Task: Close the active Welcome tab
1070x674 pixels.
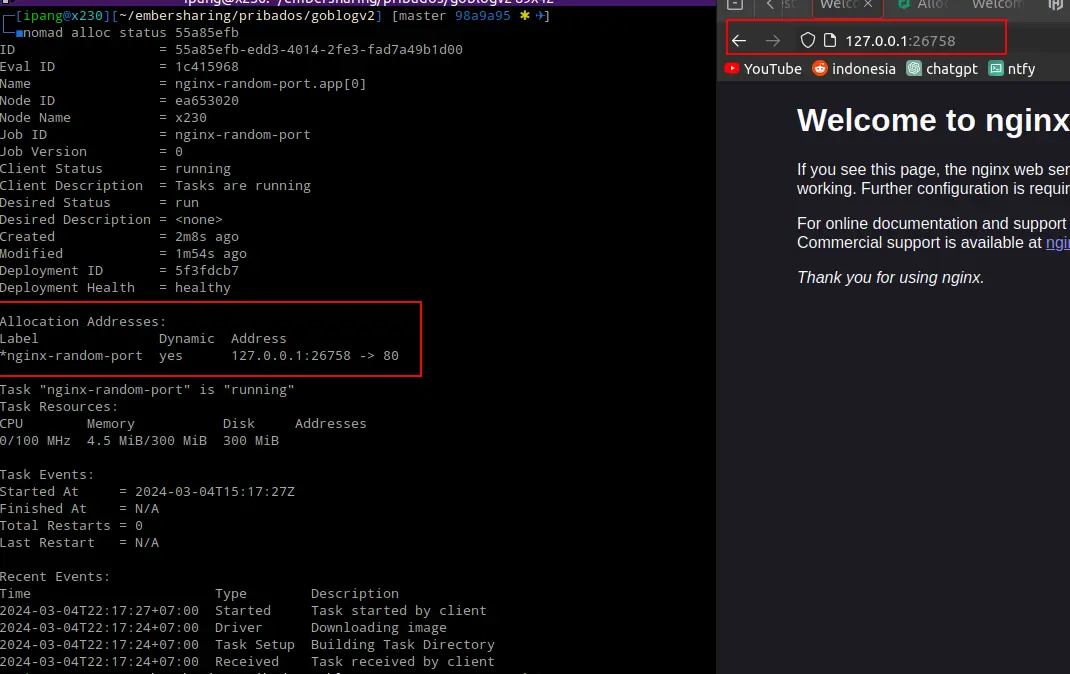Action: (x=868, y=5)
